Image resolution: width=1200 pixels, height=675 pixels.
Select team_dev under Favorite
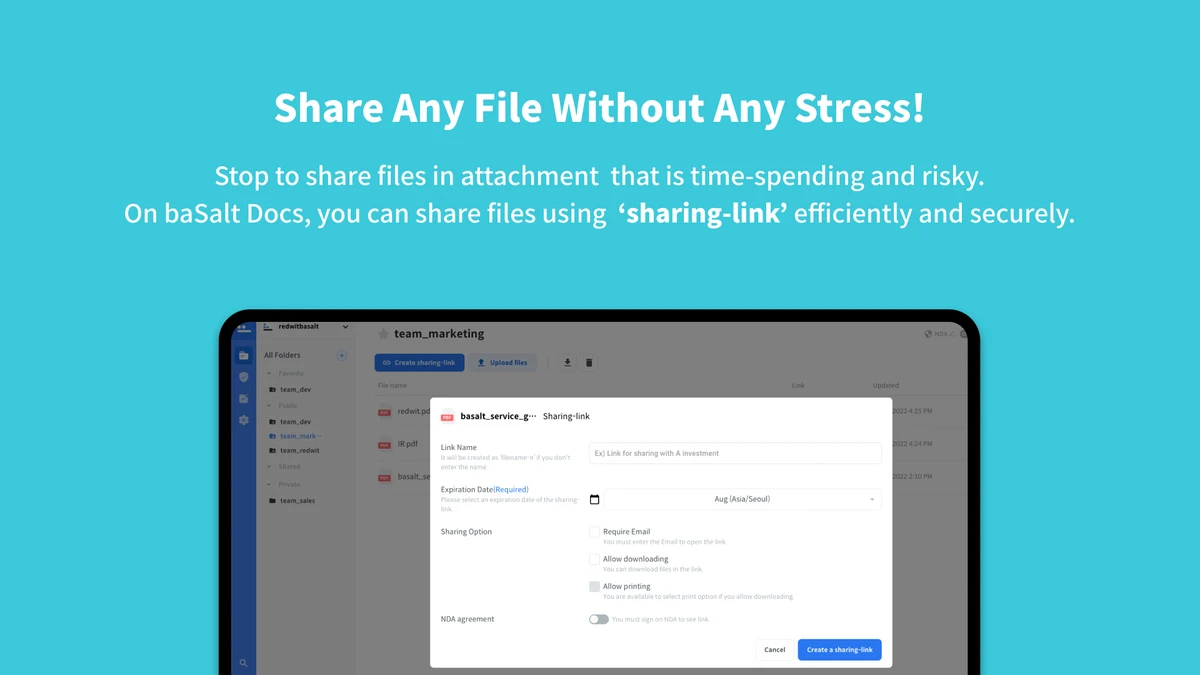(295, 390)
